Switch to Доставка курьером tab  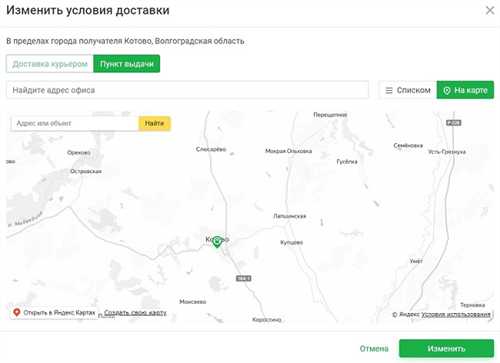click(50, 64)
